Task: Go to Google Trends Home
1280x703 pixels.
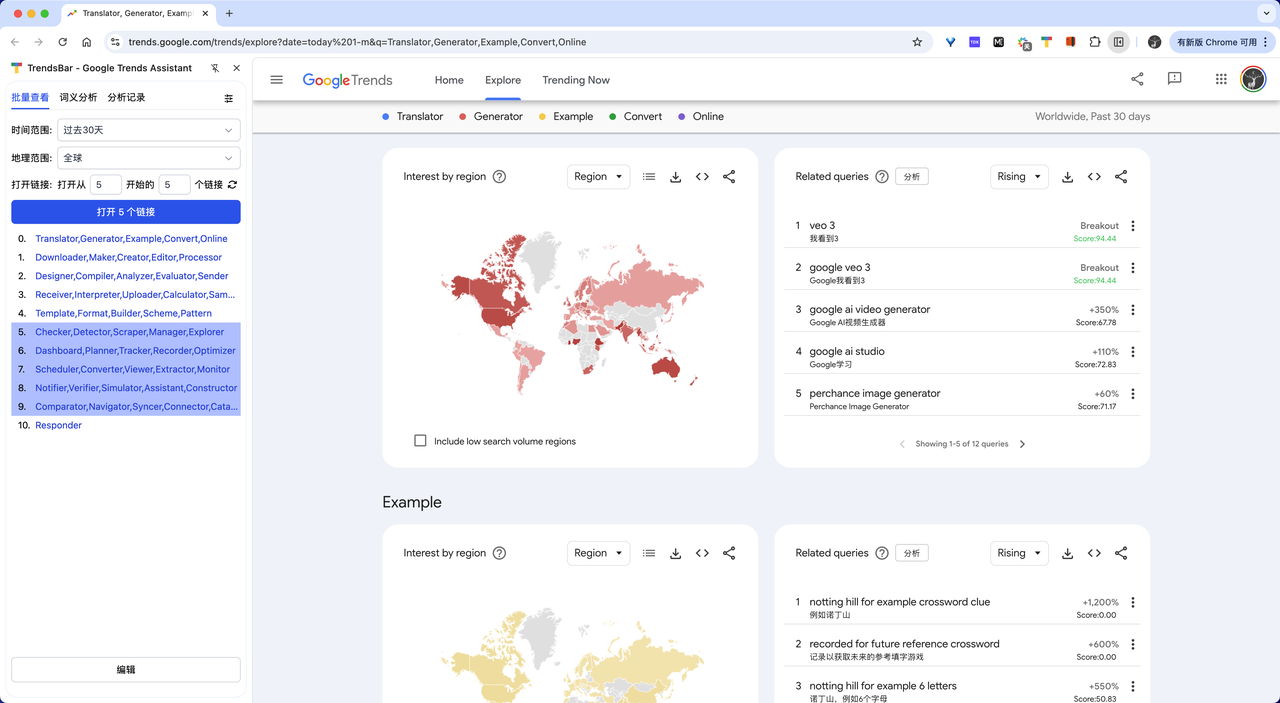Action: tap(449, 80)
